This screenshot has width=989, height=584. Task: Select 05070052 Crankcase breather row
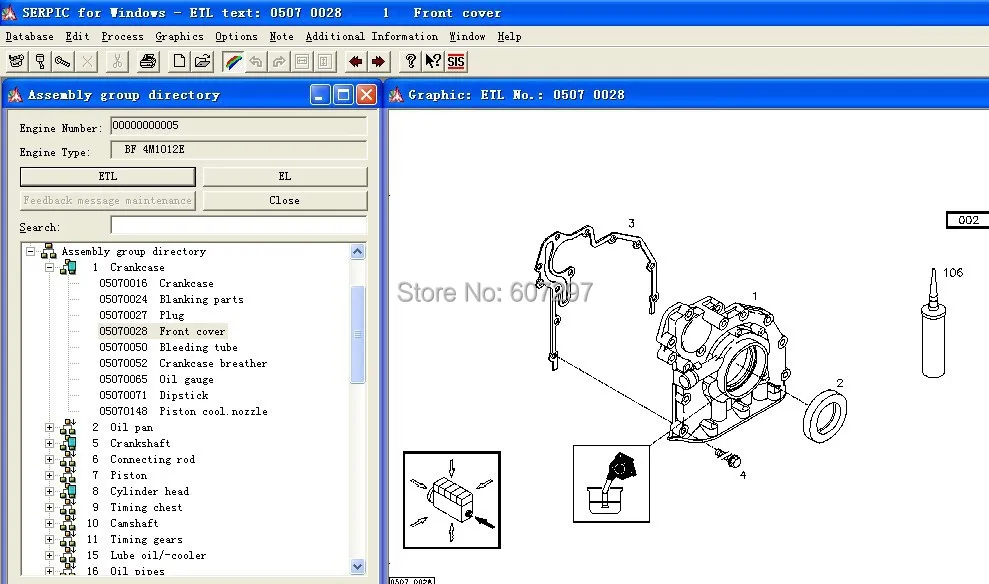coord(183,363)
